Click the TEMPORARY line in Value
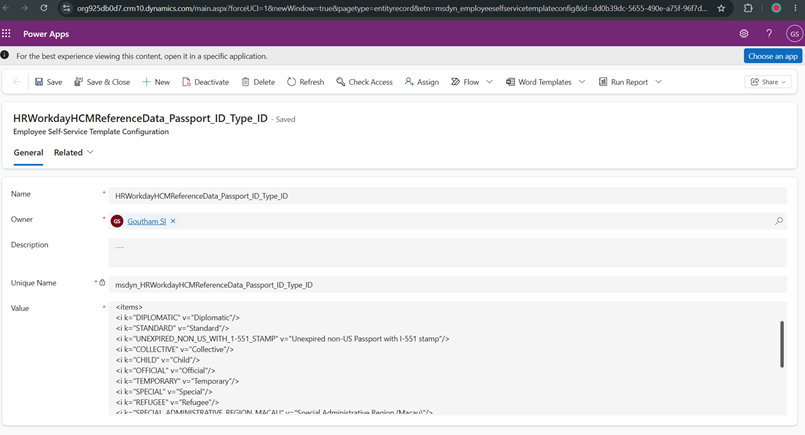 coord(177,381)
